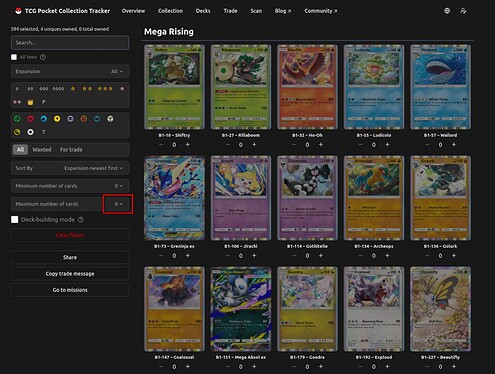The width and height of the screenshot is (495, 374).
Task: Open the Ludicolo card image
Action: [x=374, y=87]
